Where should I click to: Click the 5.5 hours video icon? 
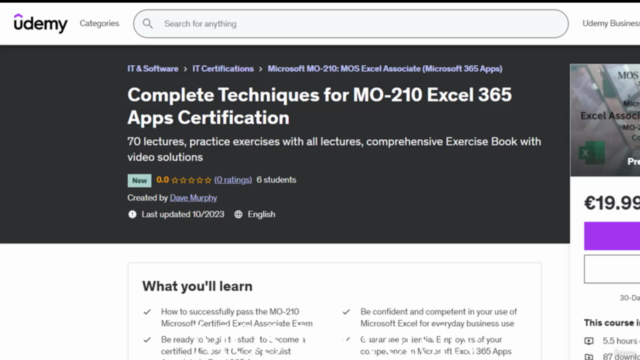pos(589,340)
